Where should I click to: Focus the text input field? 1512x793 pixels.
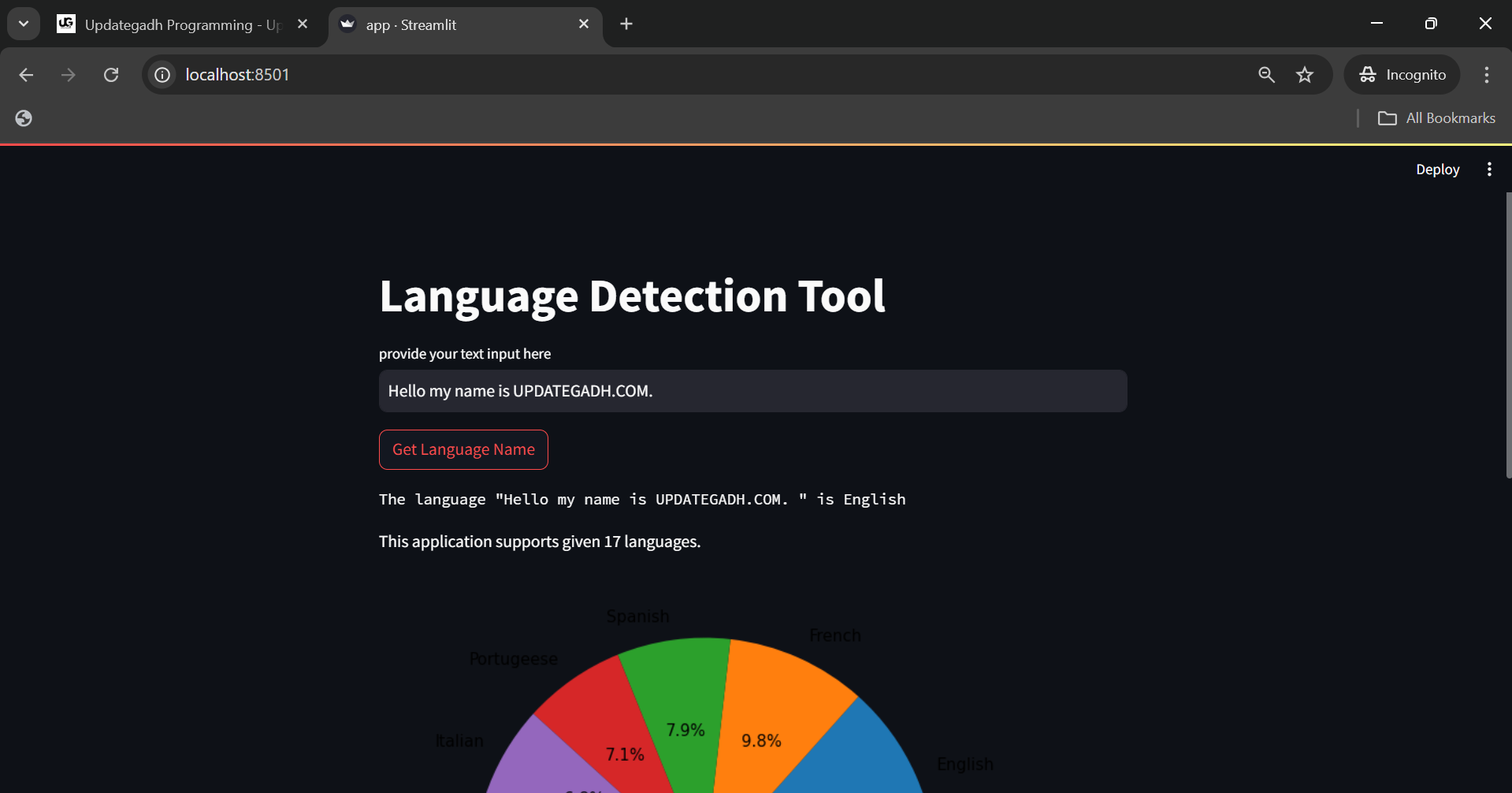(x=752, y=391)
